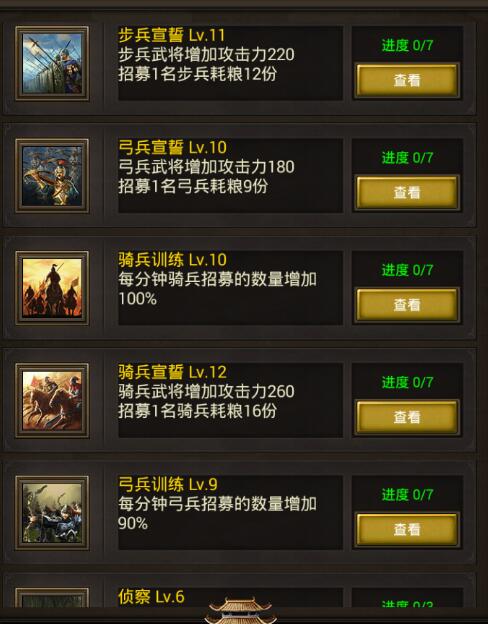This screenshot has width=488, height=624.
Task: Click 查看 button for 弓兵训练 Lv.9
Action: (x=407, y=529)
